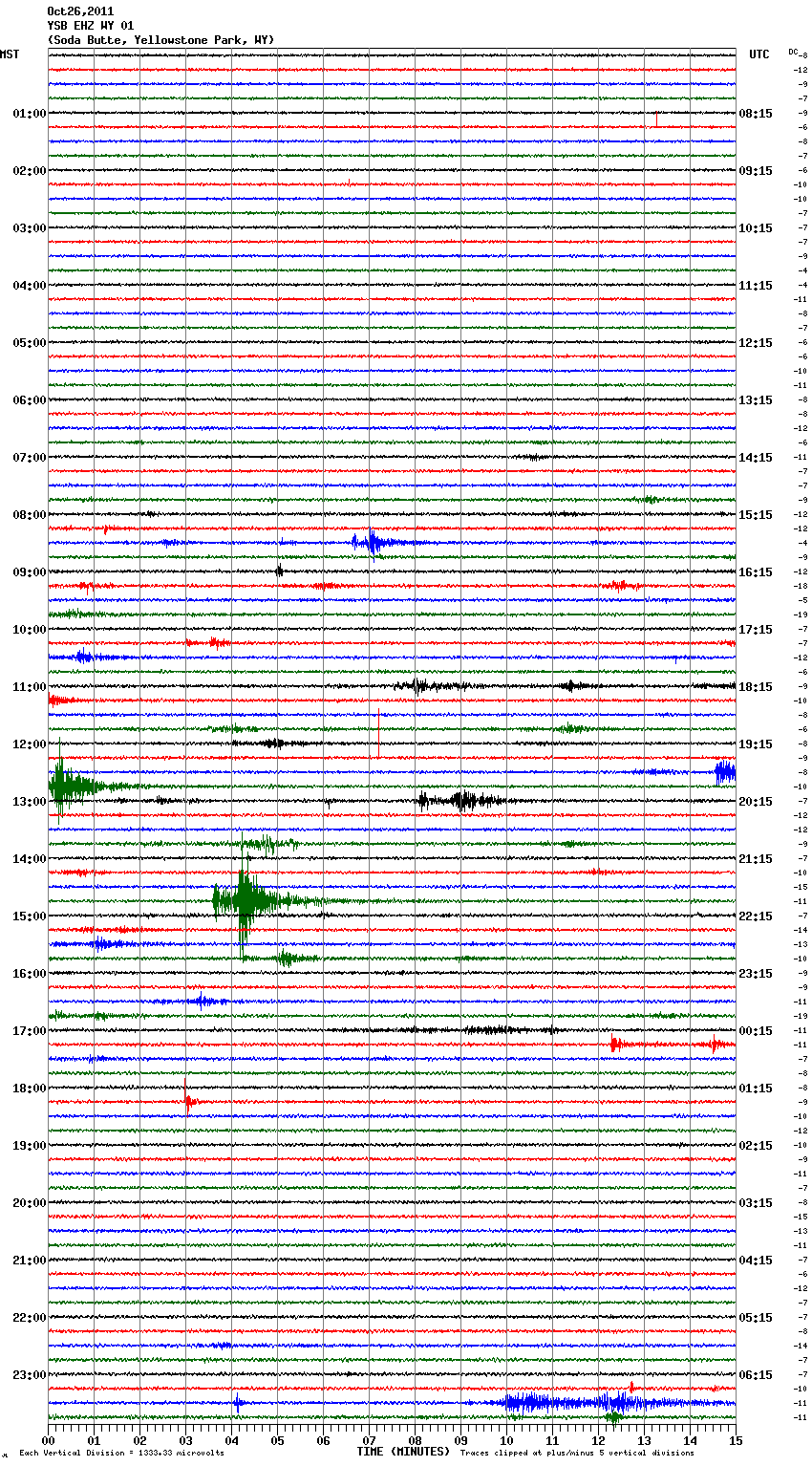This screenshot has height=1466, width=812.
Task: Click the black wave packet on 13:00 trace
Action: (463, 801)
